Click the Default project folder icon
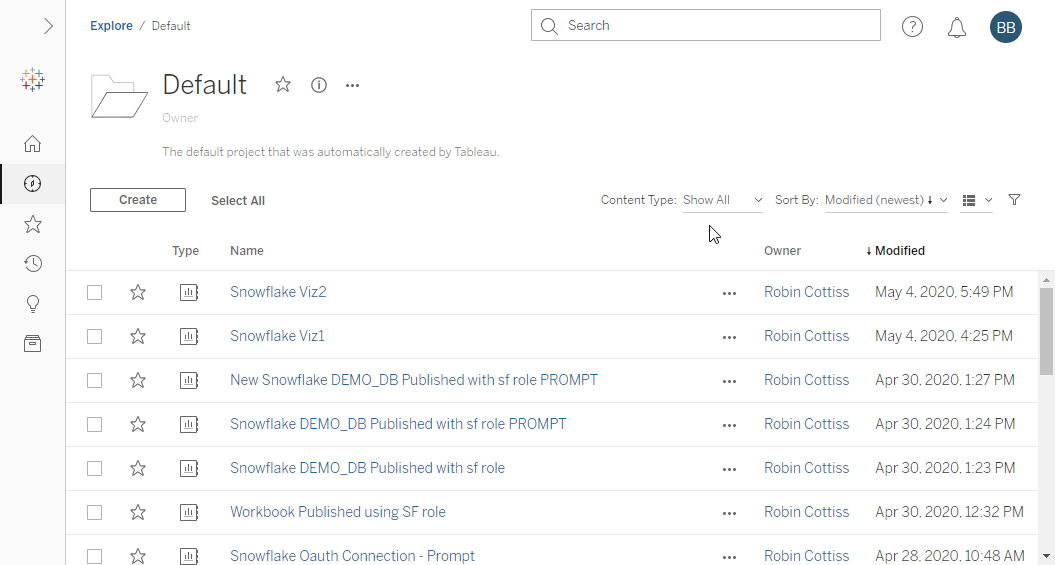 pos(119,96)
